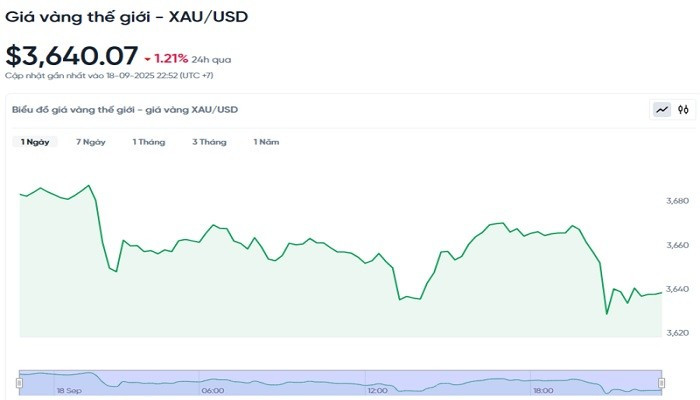Click the right handle of the range navigator
This screenshot has width=700, height=400.
[x=662, y=381]
